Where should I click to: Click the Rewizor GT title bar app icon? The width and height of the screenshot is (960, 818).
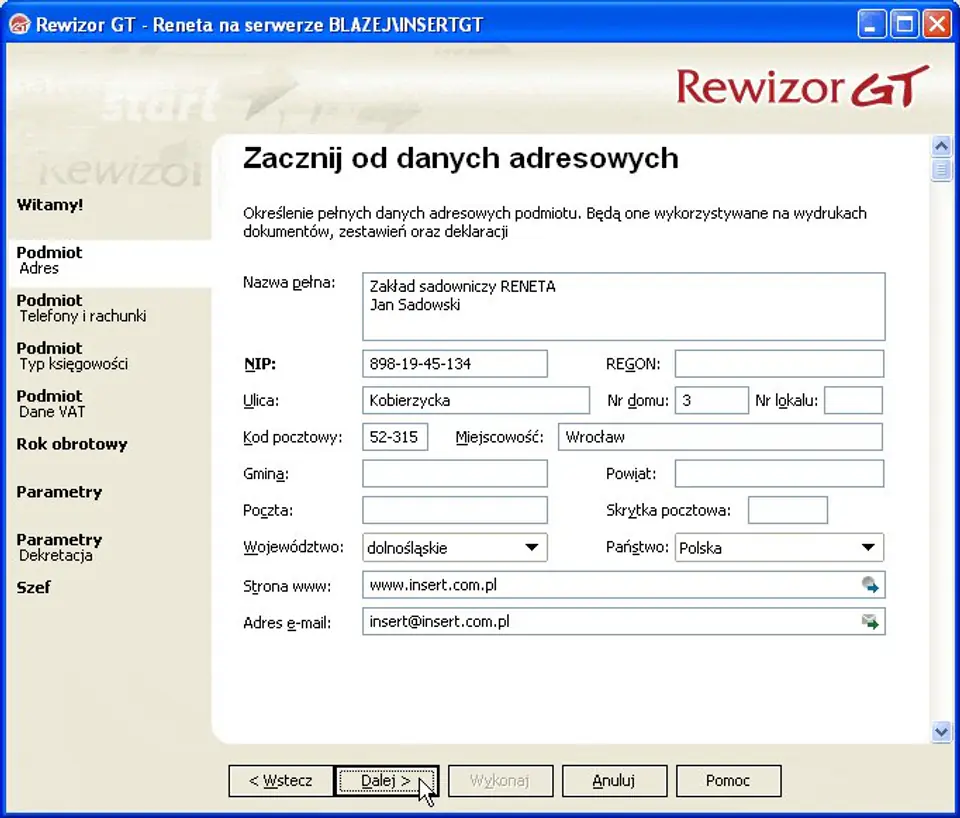(x=20, y=24)
